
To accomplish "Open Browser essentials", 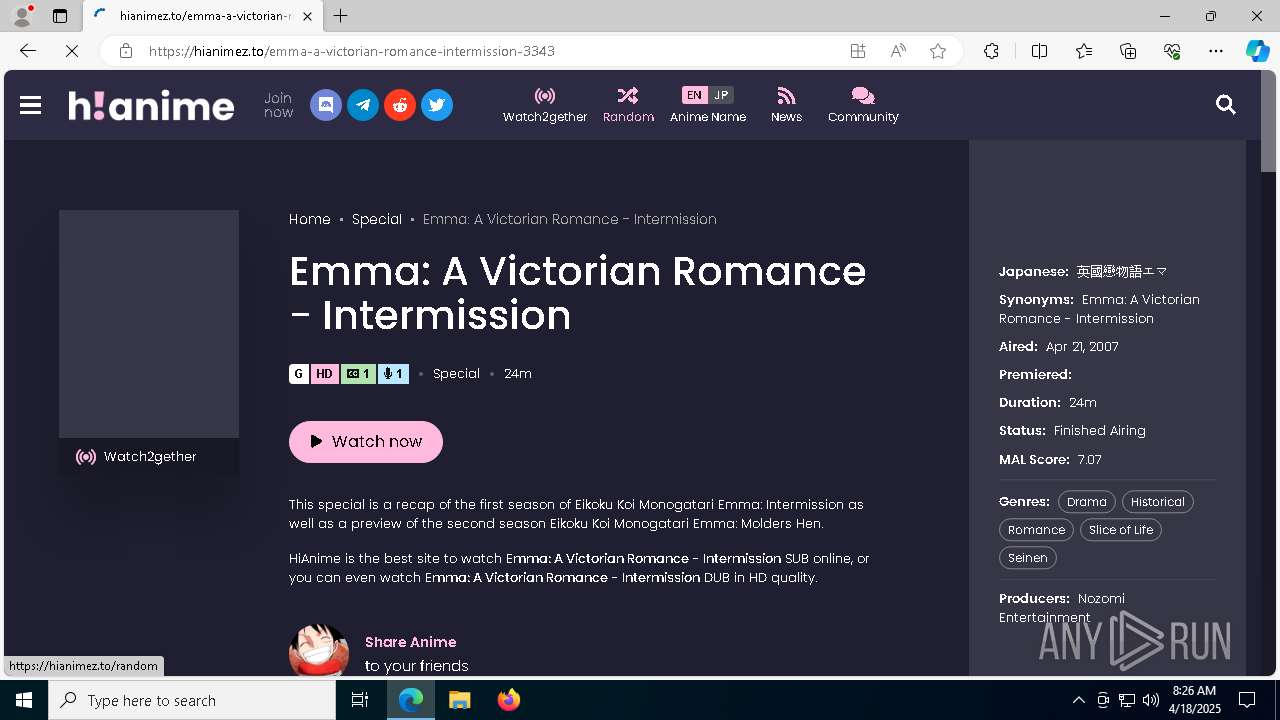I will click(x=1172, y=51).
